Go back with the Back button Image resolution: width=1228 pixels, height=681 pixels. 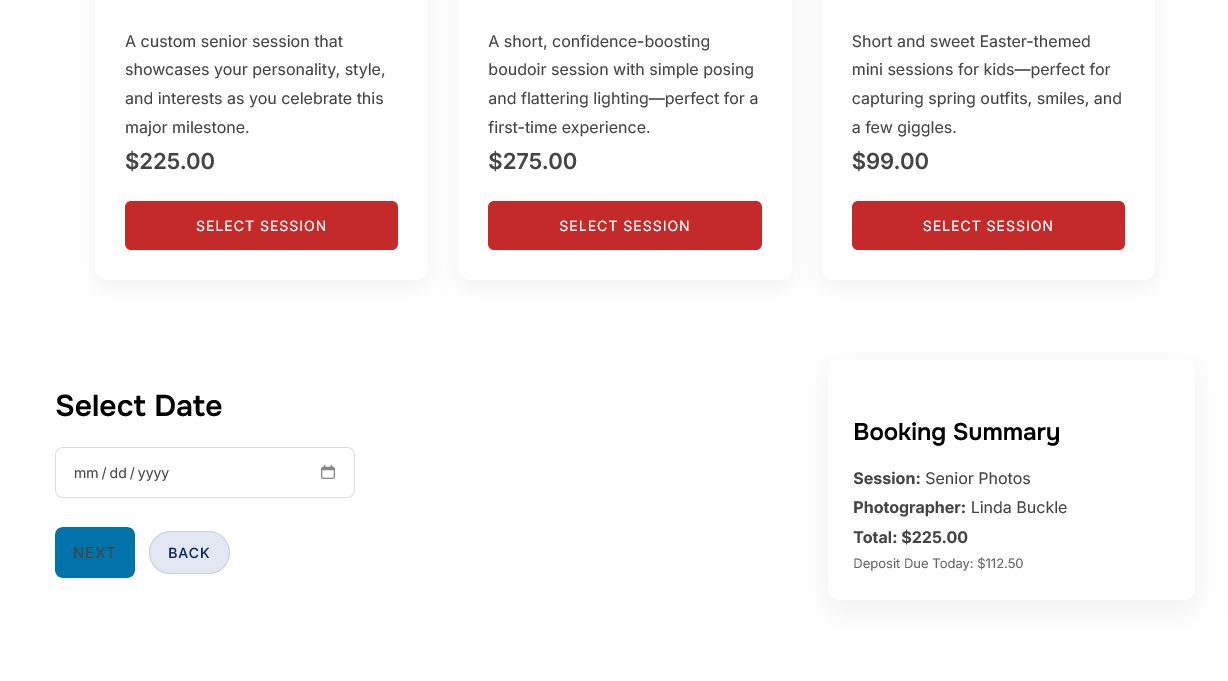tap(189, 553)
